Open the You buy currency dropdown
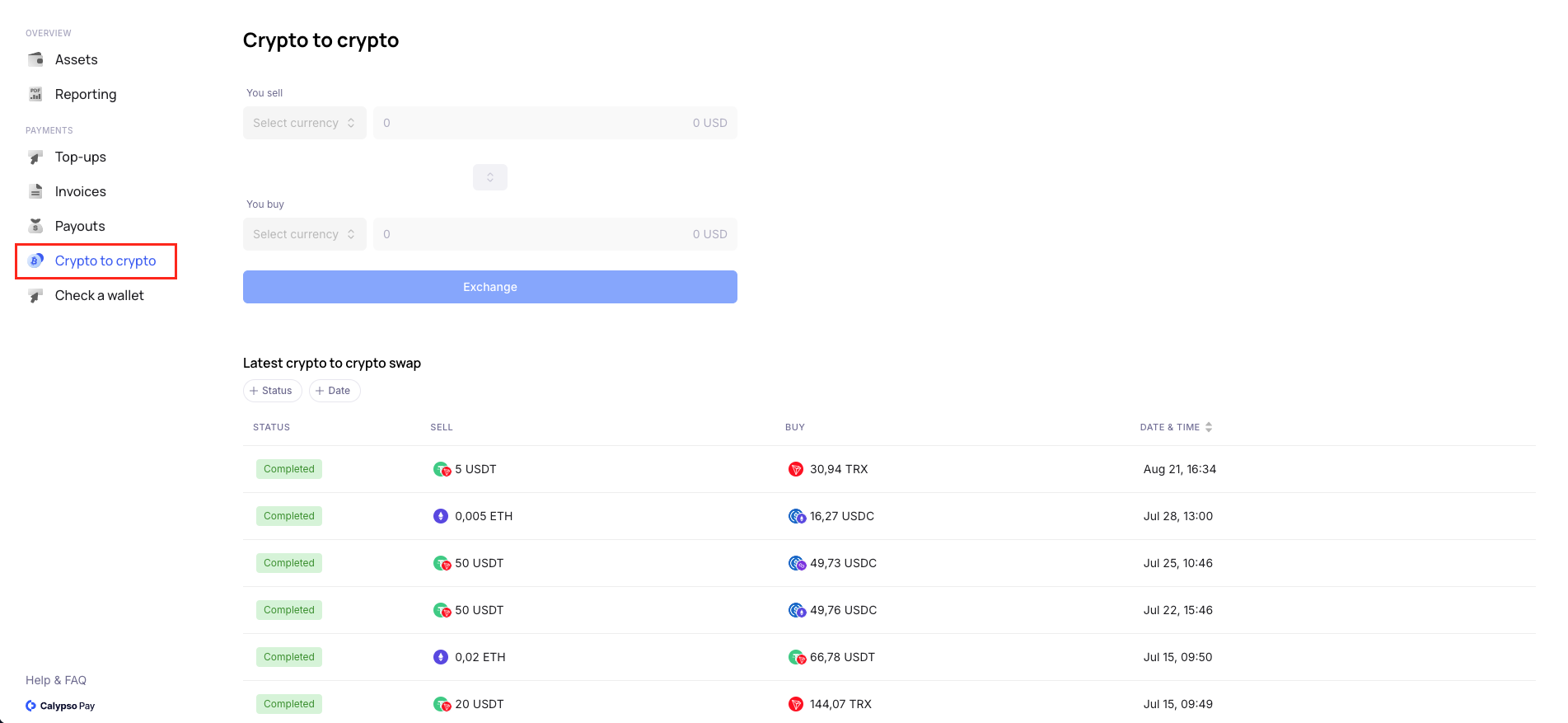1568x723 pixels. [304, 234]
